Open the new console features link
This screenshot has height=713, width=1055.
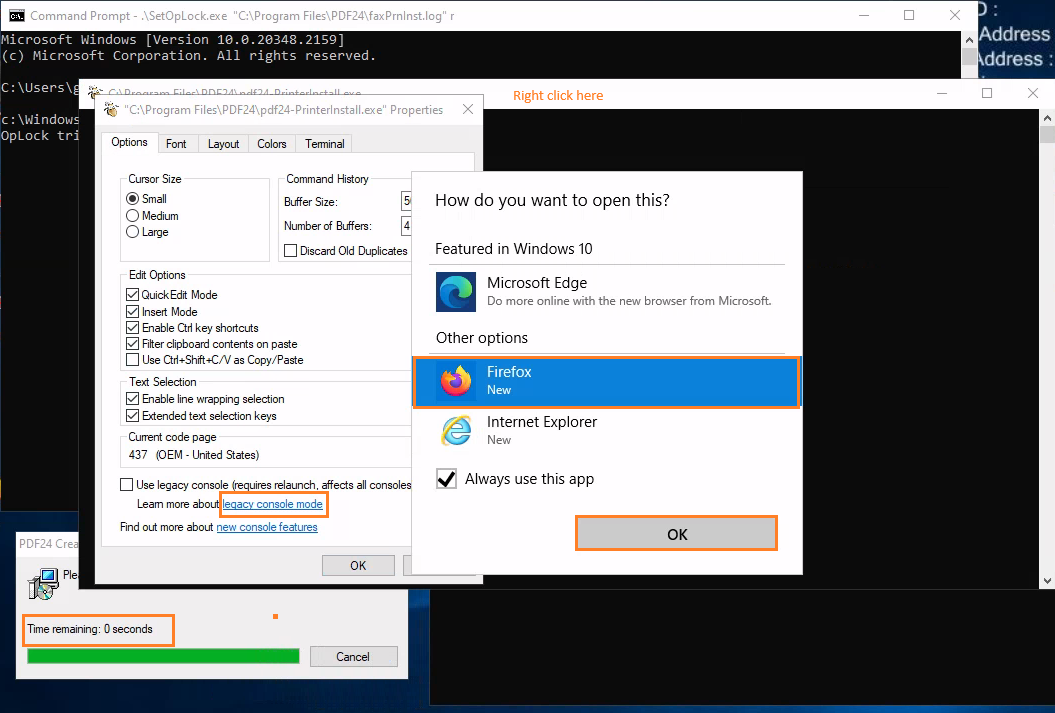click(x=267, y=527)
